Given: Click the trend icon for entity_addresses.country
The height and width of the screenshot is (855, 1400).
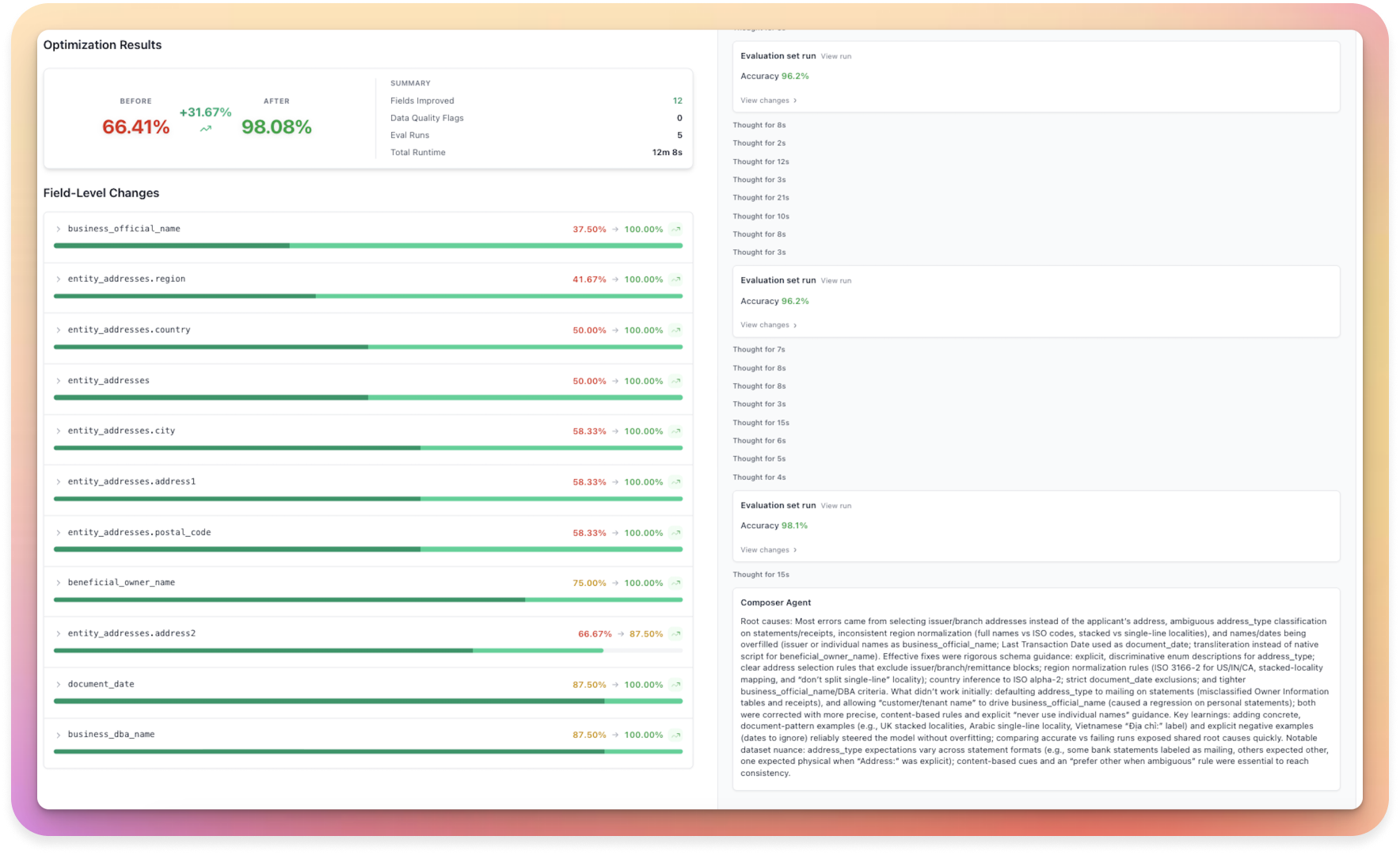Looking at the screenshot, I should (x=675, y=330).
